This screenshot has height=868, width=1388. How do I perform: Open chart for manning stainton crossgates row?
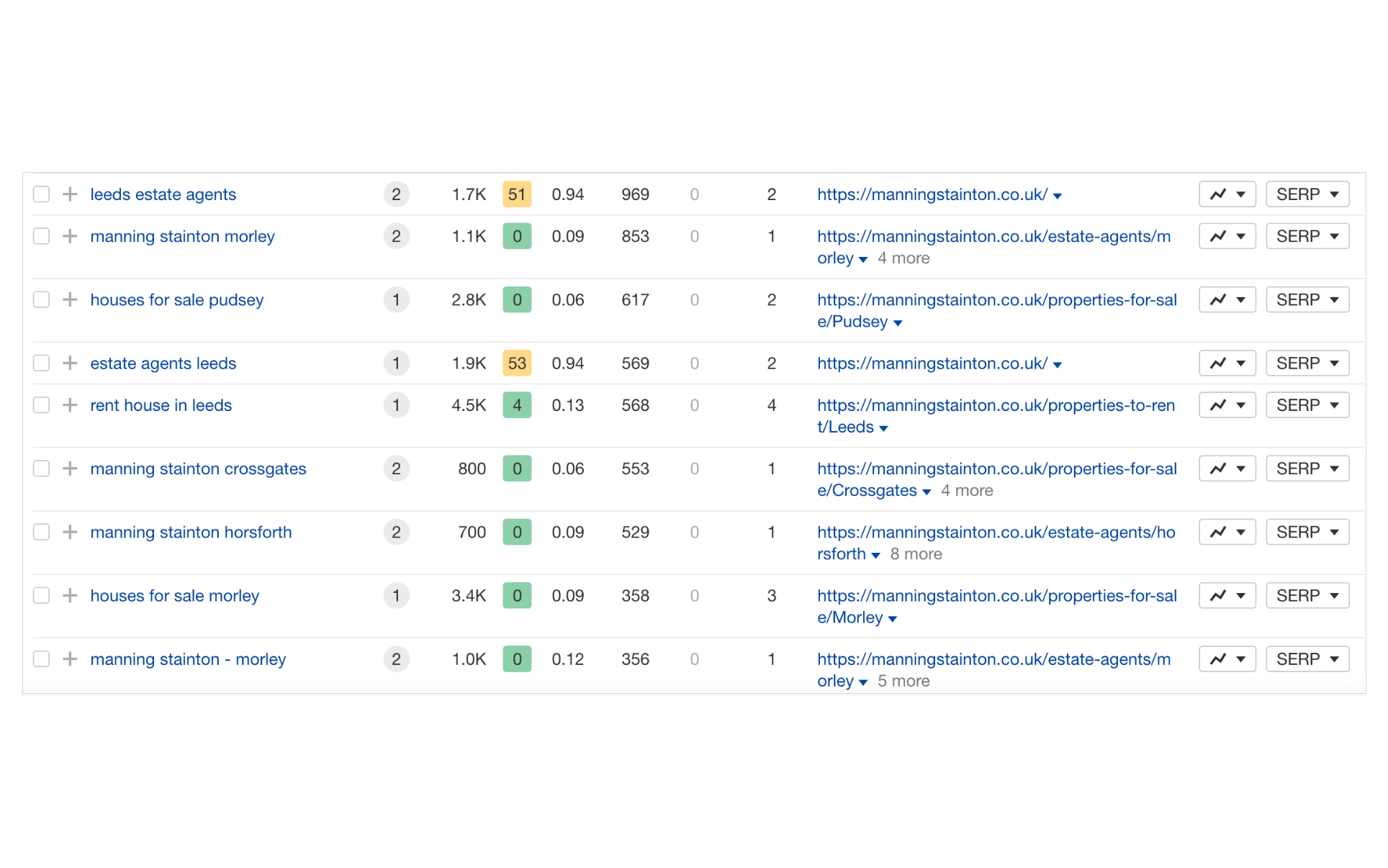[1227, 469]
